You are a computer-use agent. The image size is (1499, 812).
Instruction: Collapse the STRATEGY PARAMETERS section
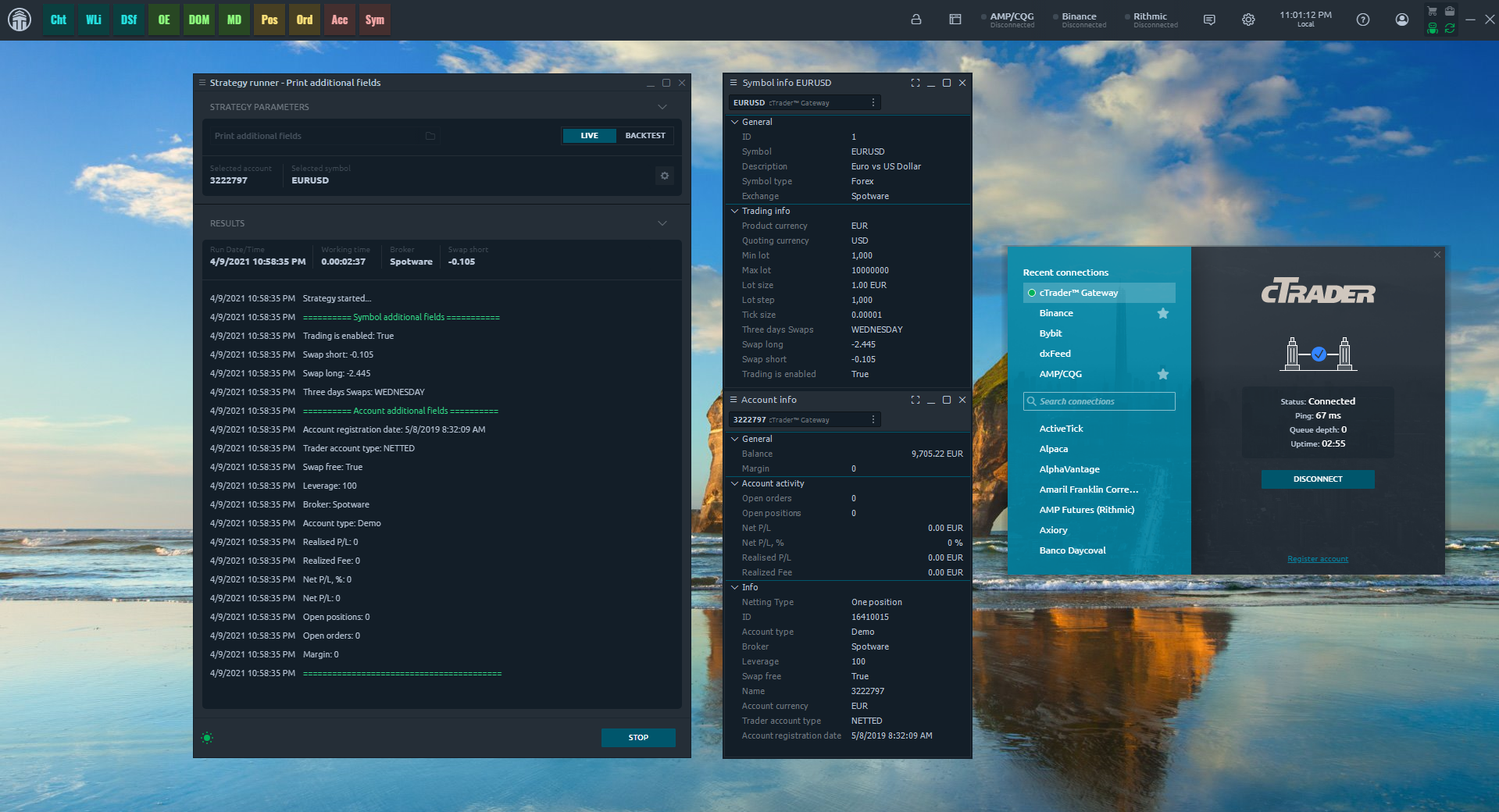(x=662, y=107)
